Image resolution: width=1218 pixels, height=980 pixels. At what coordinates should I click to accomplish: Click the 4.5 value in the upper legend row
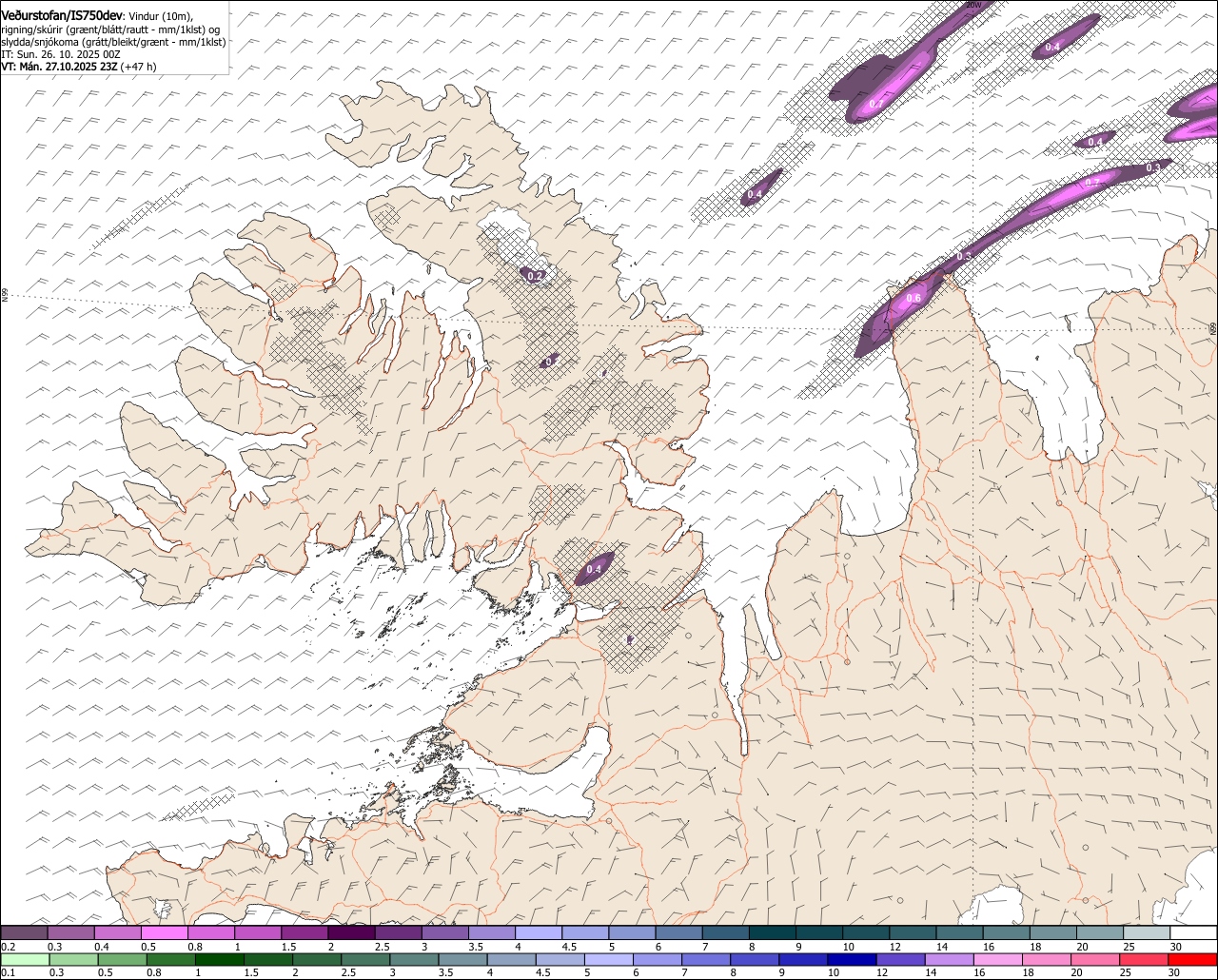(x=569, y=947)
